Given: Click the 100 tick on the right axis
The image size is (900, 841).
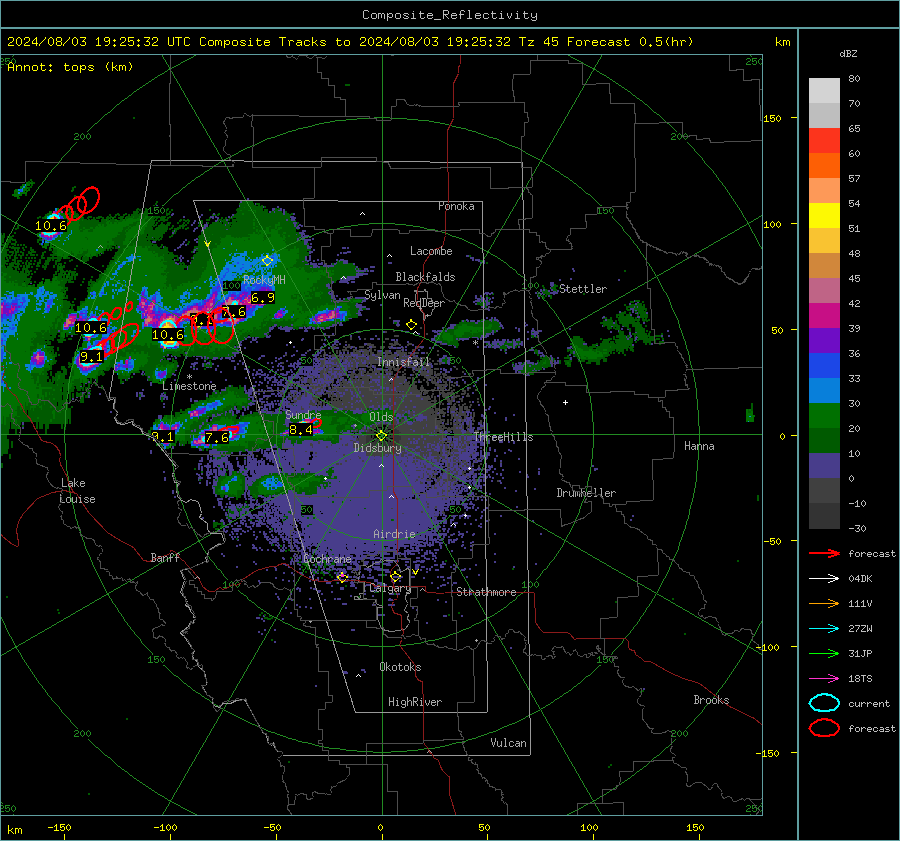Looking at the screenshot, I should click(x=772, y=224).
